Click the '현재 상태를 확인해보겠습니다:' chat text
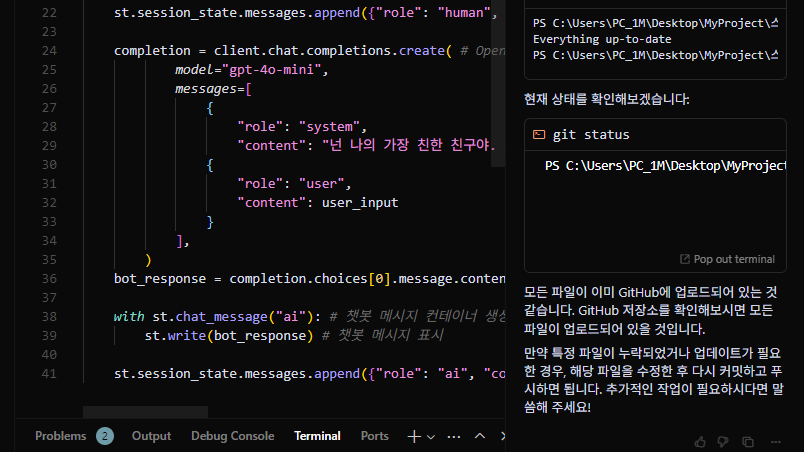Image resolution: width=804 pixels, height=452 pixels. 607,99
